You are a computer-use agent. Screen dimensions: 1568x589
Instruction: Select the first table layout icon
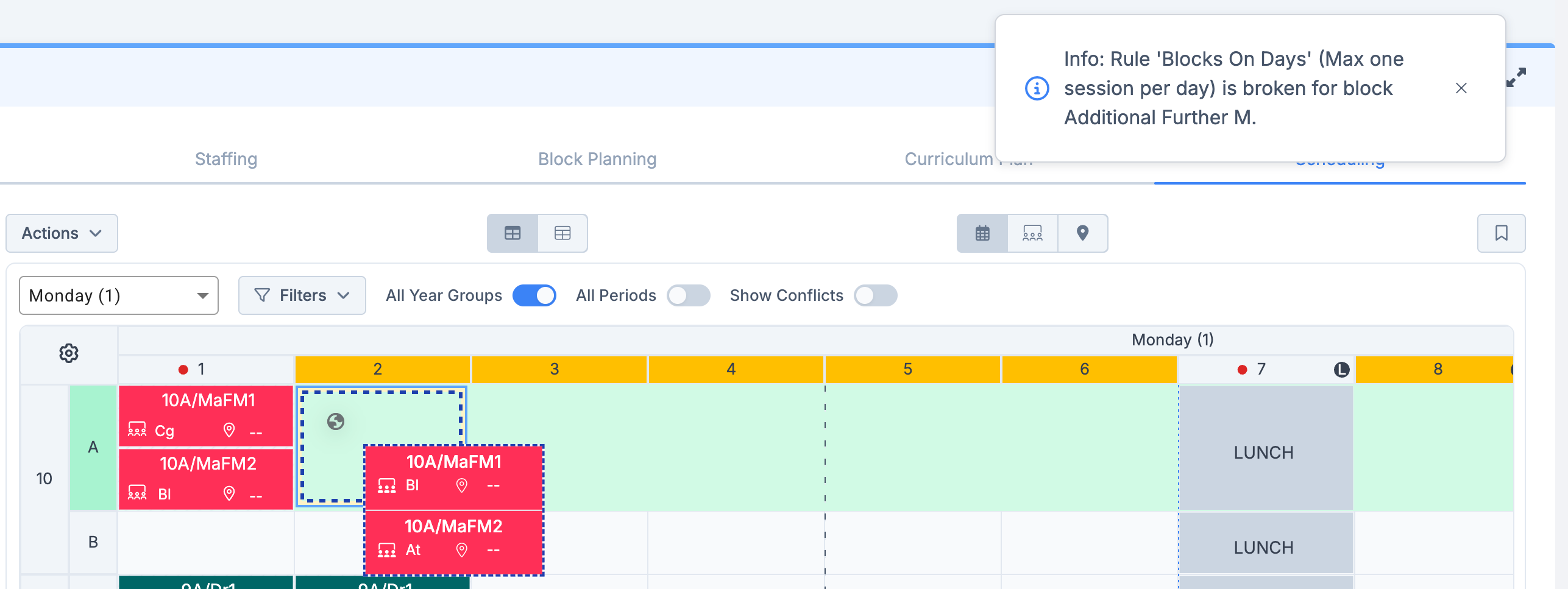click(513, 233)
